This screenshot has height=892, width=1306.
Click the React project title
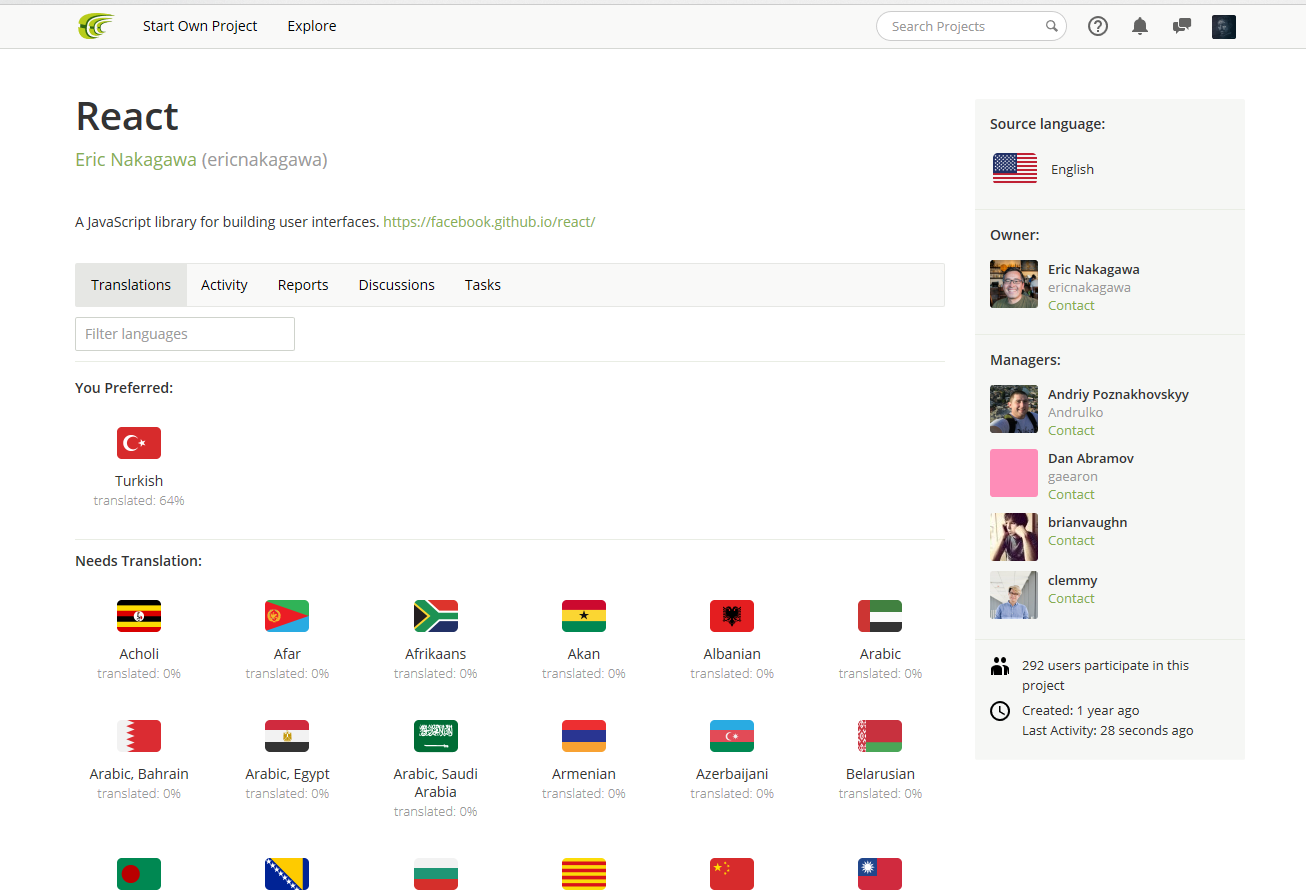(x=127, y=116)
